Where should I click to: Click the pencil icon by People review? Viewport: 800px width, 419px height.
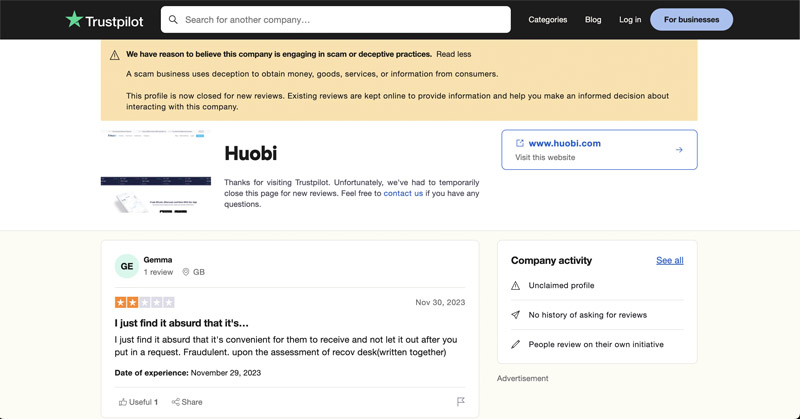click(x=515, y=344)
